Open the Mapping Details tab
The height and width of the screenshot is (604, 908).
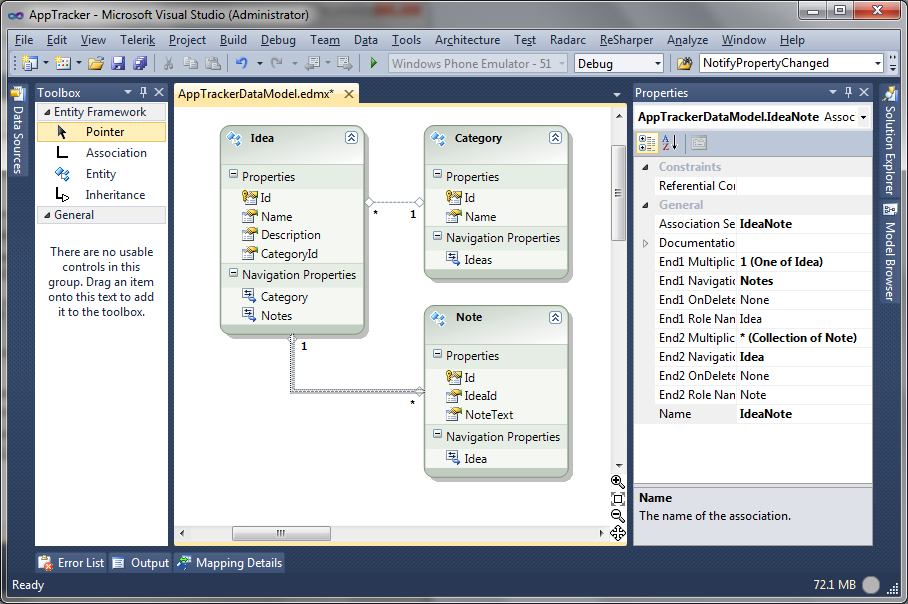(230, 563)
